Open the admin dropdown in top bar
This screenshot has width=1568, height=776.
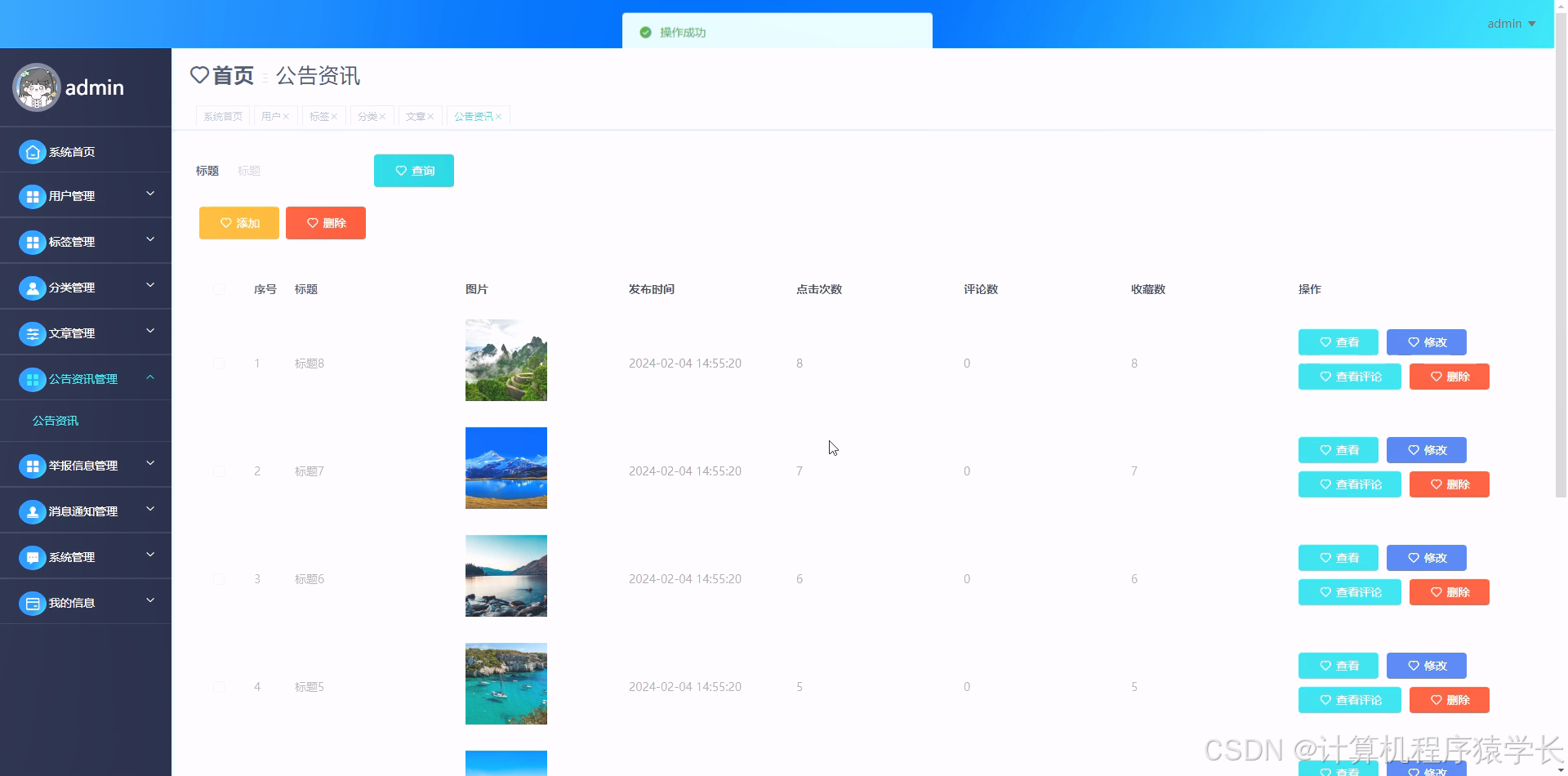pyautogui.click(x=1511, y=24)
